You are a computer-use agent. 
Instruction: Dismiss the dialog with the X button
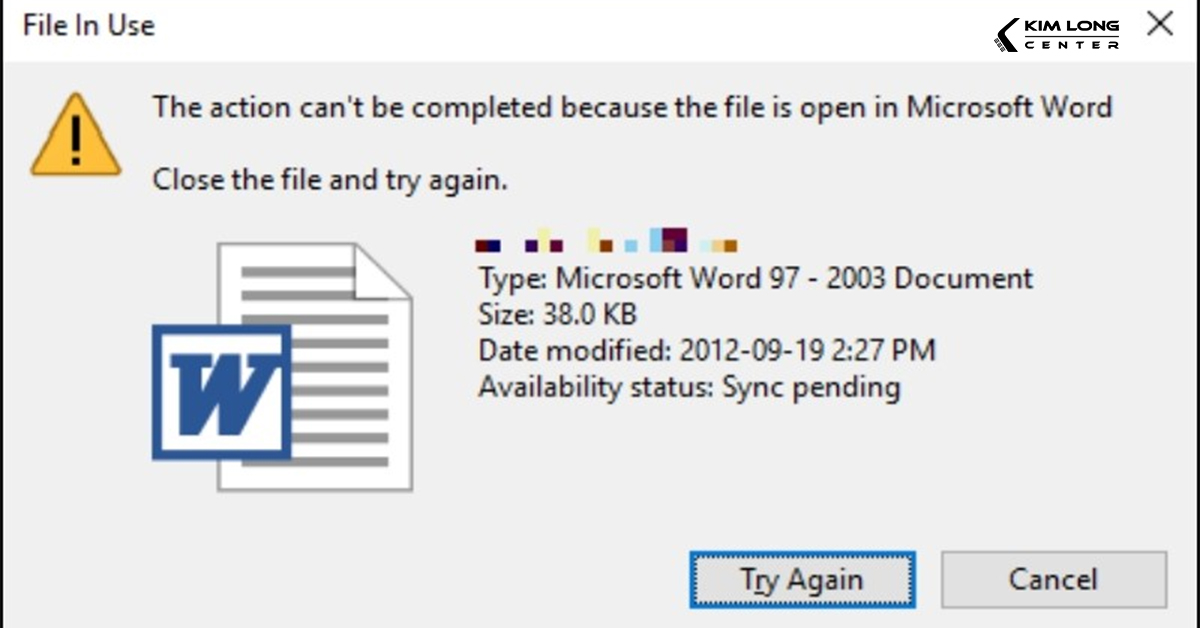coord(1159,24)
